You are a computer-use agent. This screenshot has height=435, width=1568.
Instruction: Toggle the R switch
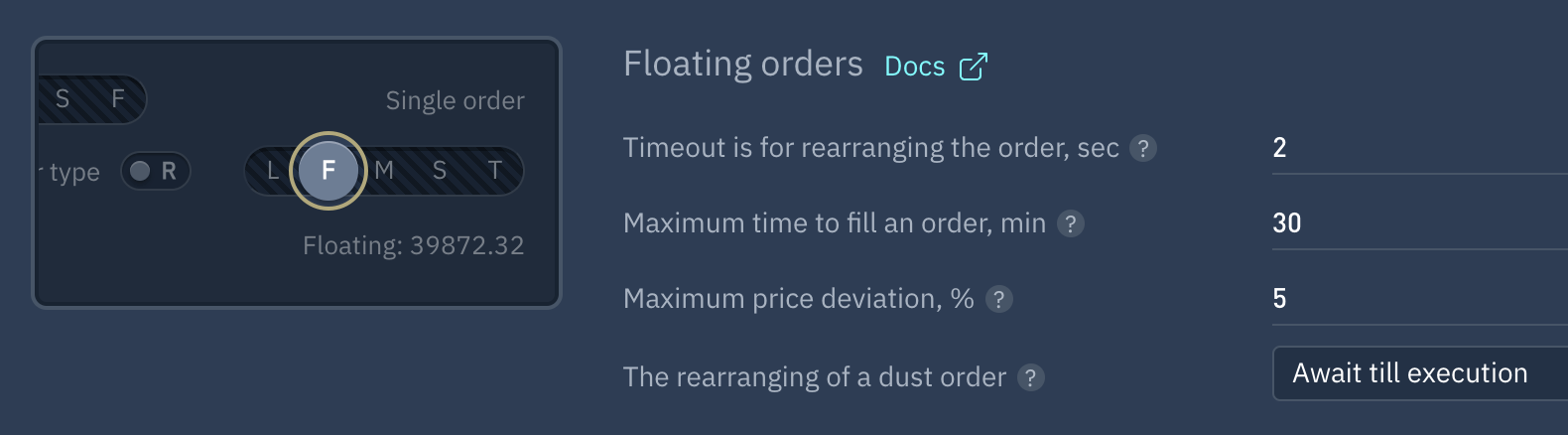(155, 171)
